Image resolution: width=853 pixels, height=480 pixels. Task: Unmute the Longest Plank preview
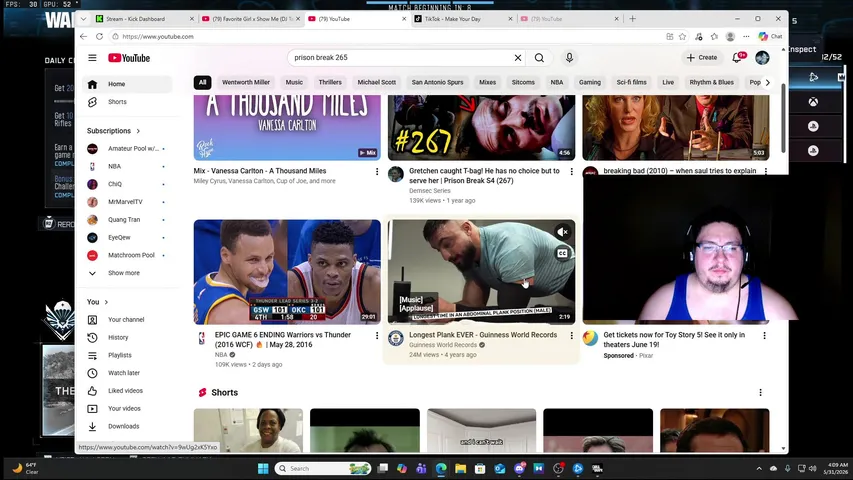563,232
